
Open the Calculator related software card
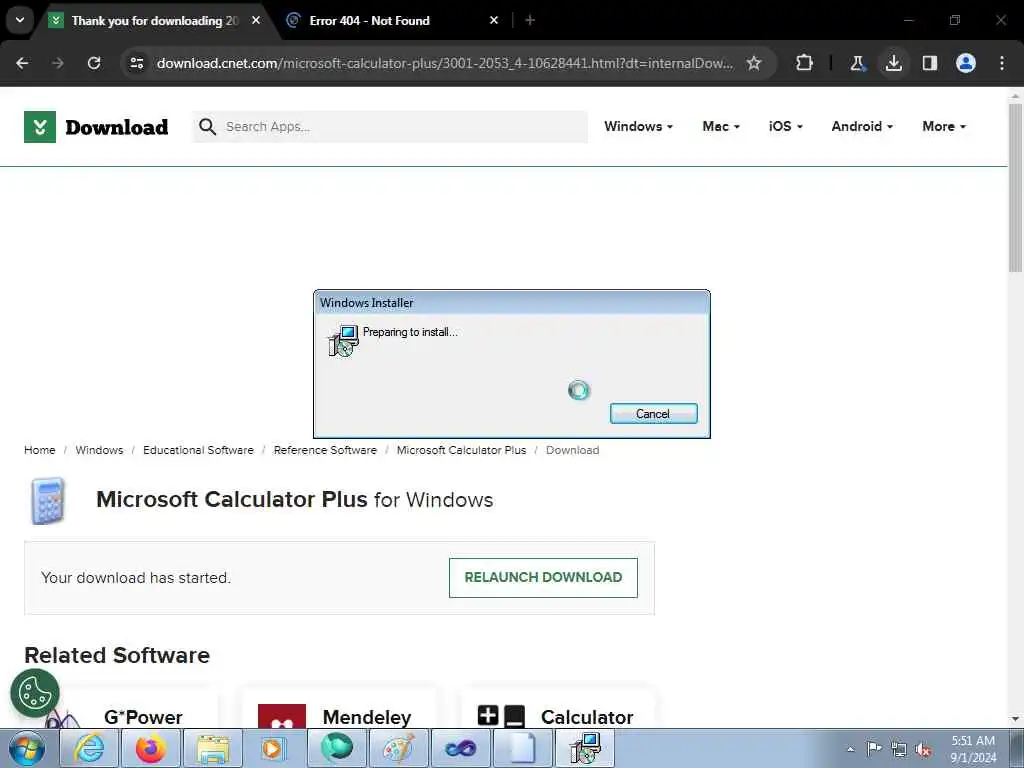tap(557, 709)
